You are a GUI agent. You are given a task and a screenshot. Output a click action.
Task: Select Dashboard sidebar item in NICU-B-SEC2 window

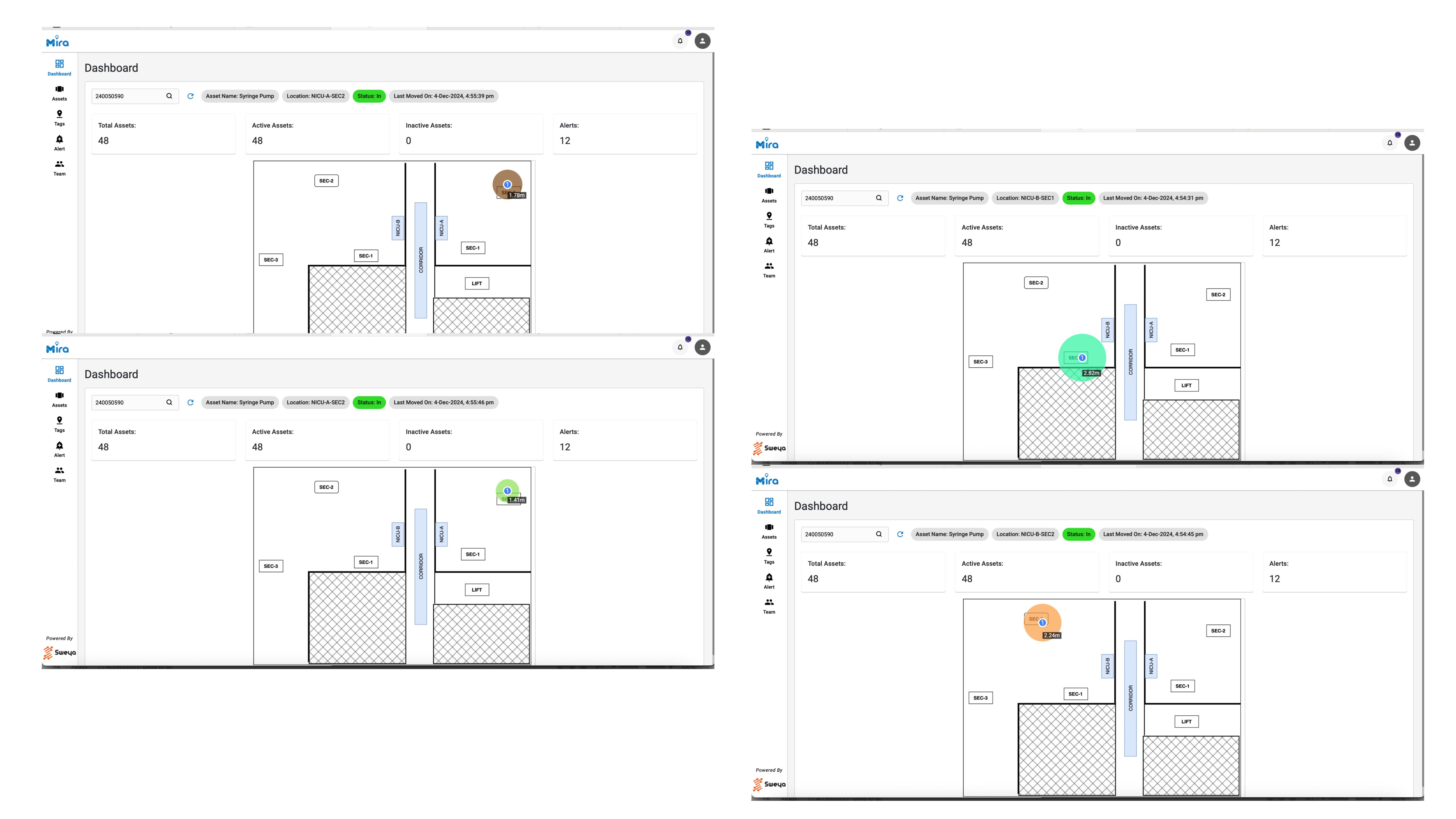(769, 506)
